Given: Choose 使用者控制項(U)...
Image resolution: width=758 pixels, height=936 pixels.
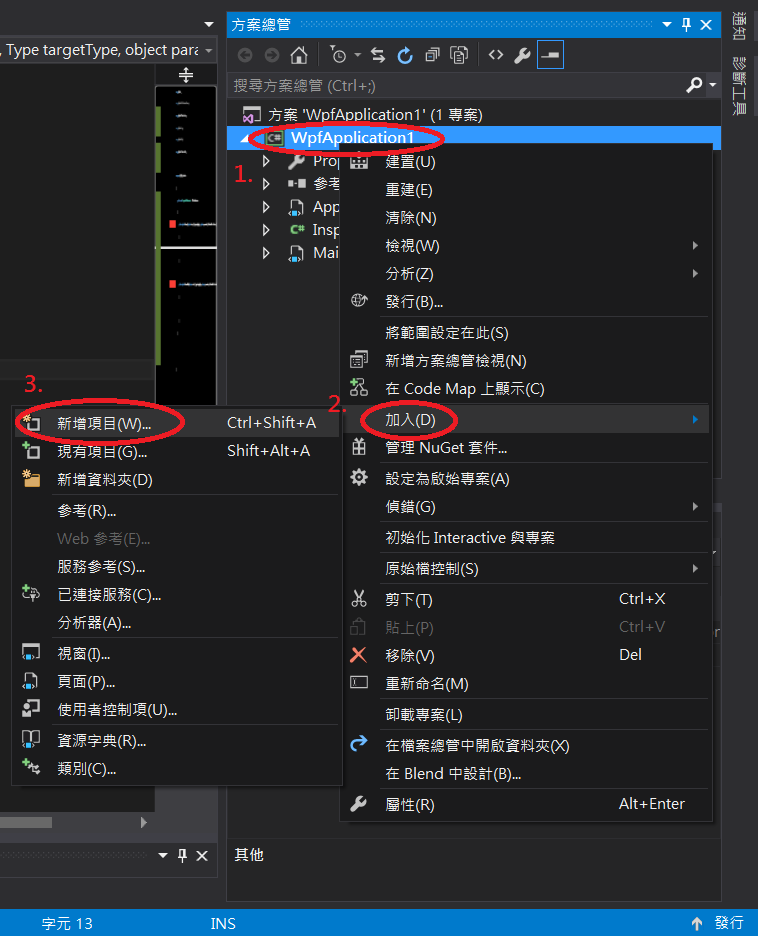Looking at the screenshot, I should (x=177, y=710).
